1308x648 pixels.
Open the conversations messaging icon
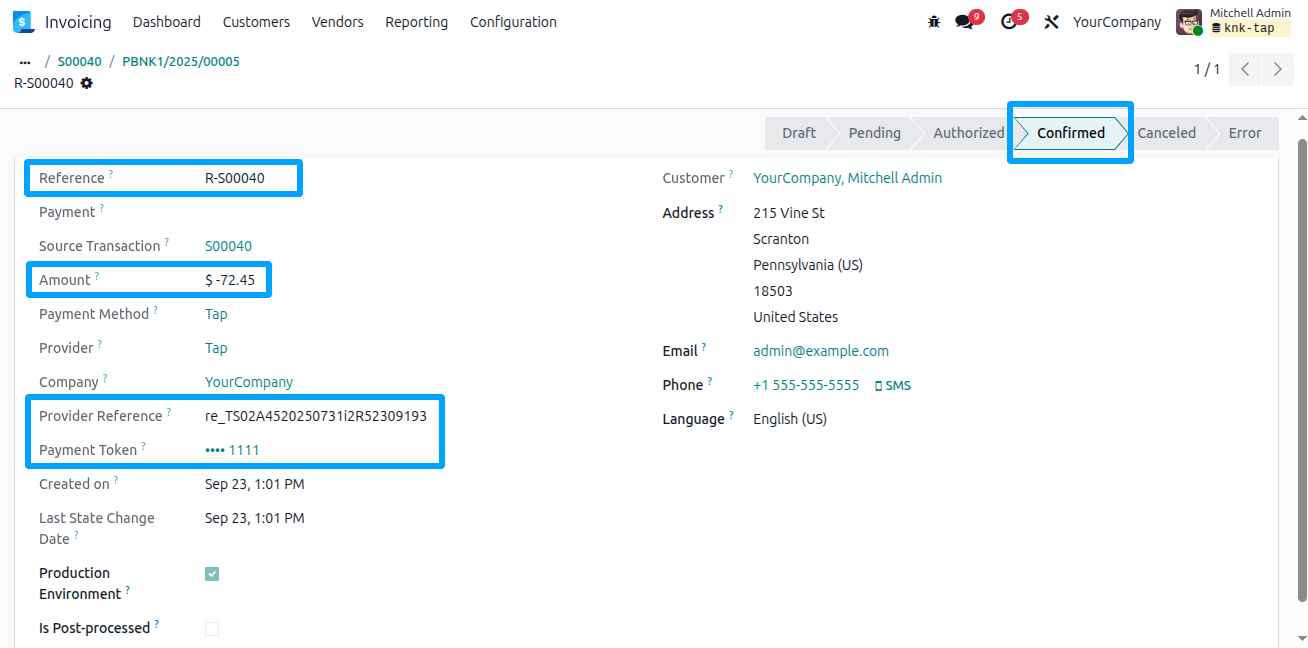[x=963, y=21]
